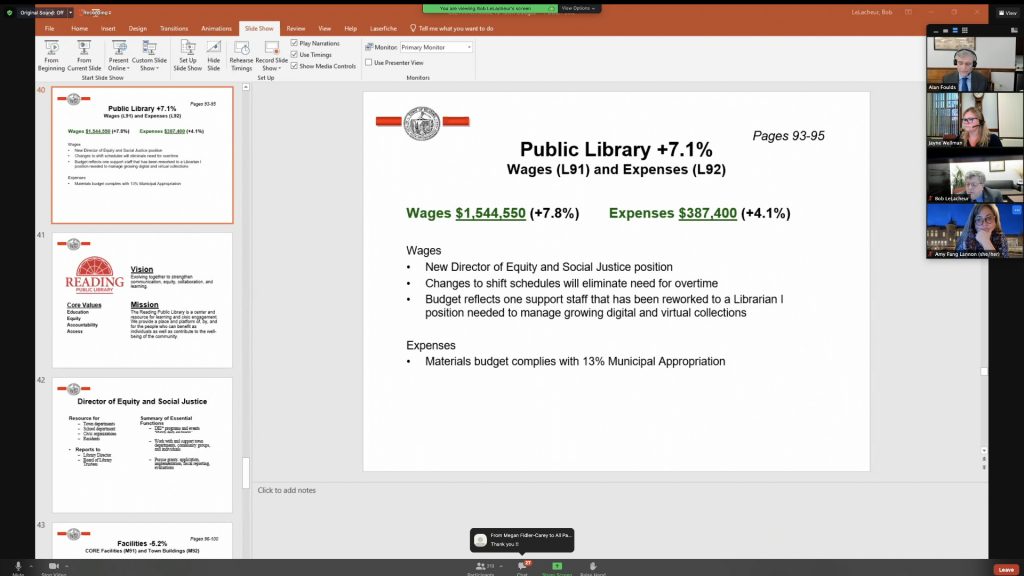Enable the Use Presenter View checkbox
Image resolution: width=1024 pixels, height=576 pixels.
click(x=368, y=63)
